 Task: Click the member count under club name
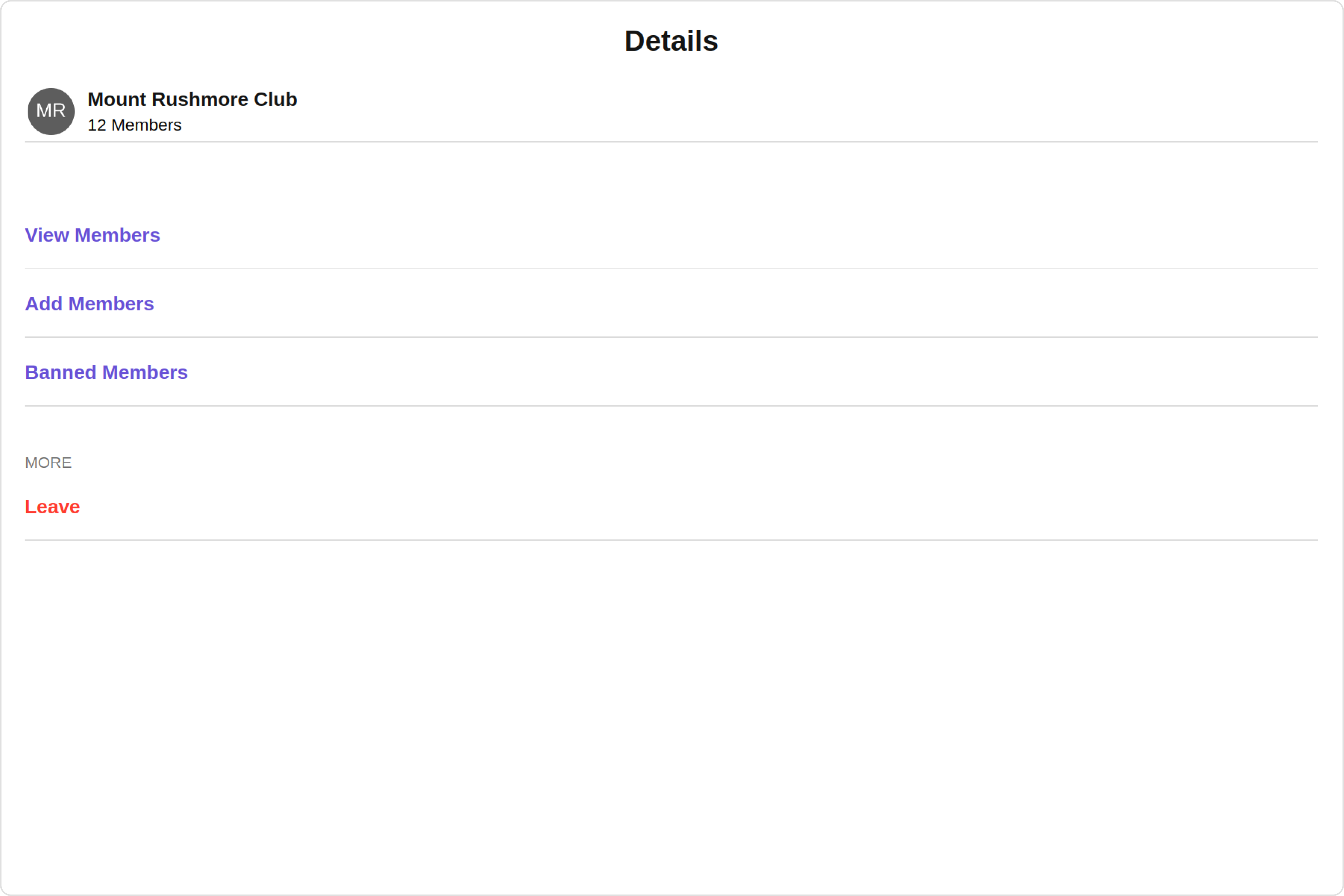tap(134, 125)
